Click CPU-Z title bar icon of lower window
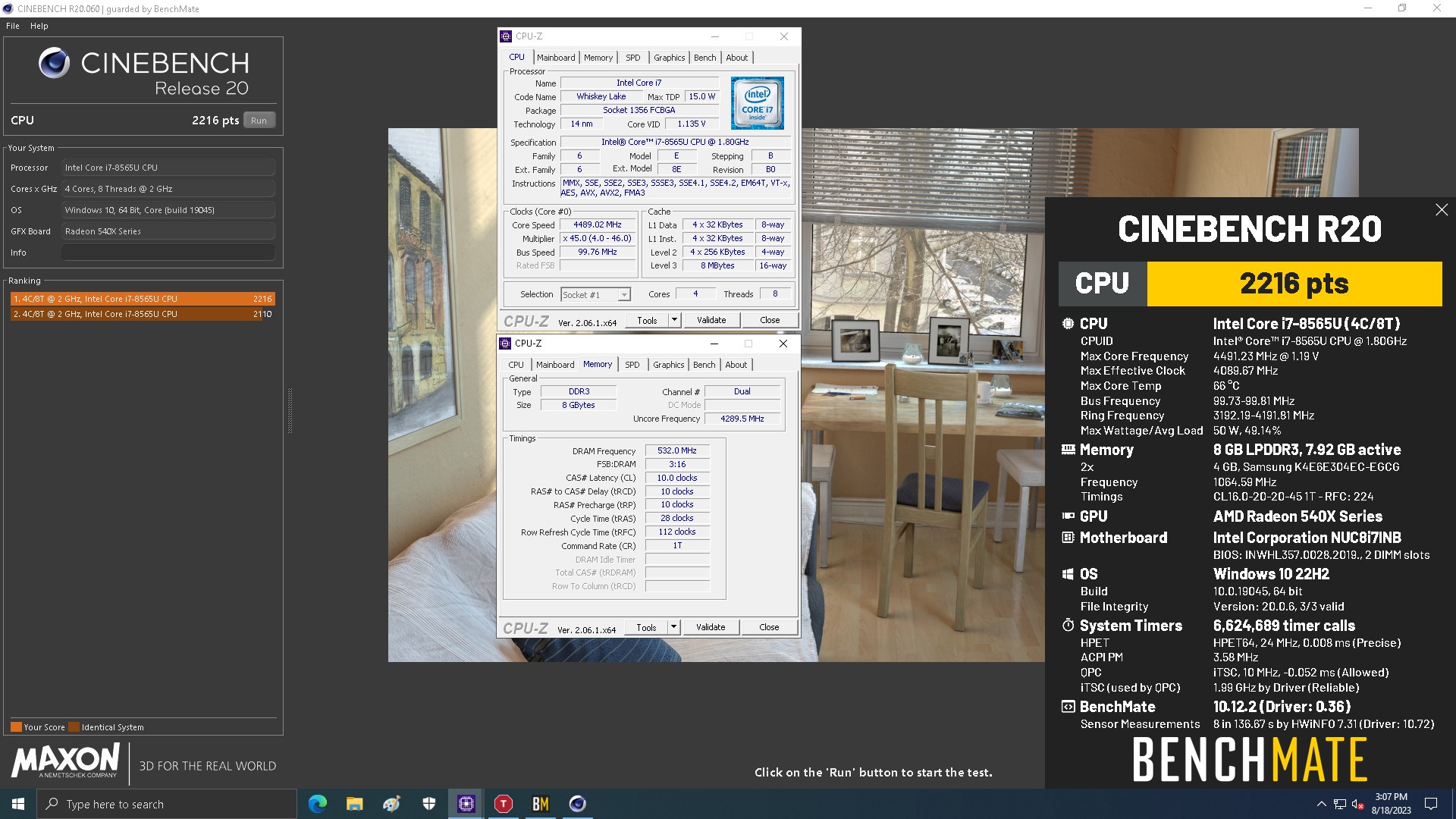The width and height of the screenshot is (1456, 819). [505, 344]
